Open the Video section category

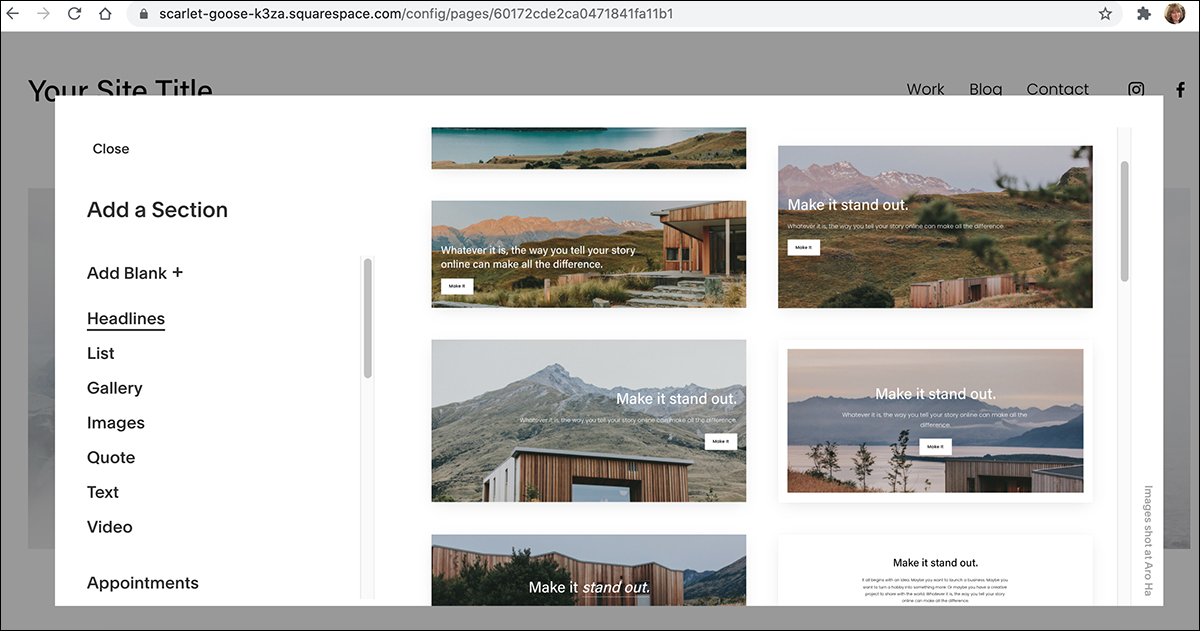click(x=110, y=527)
